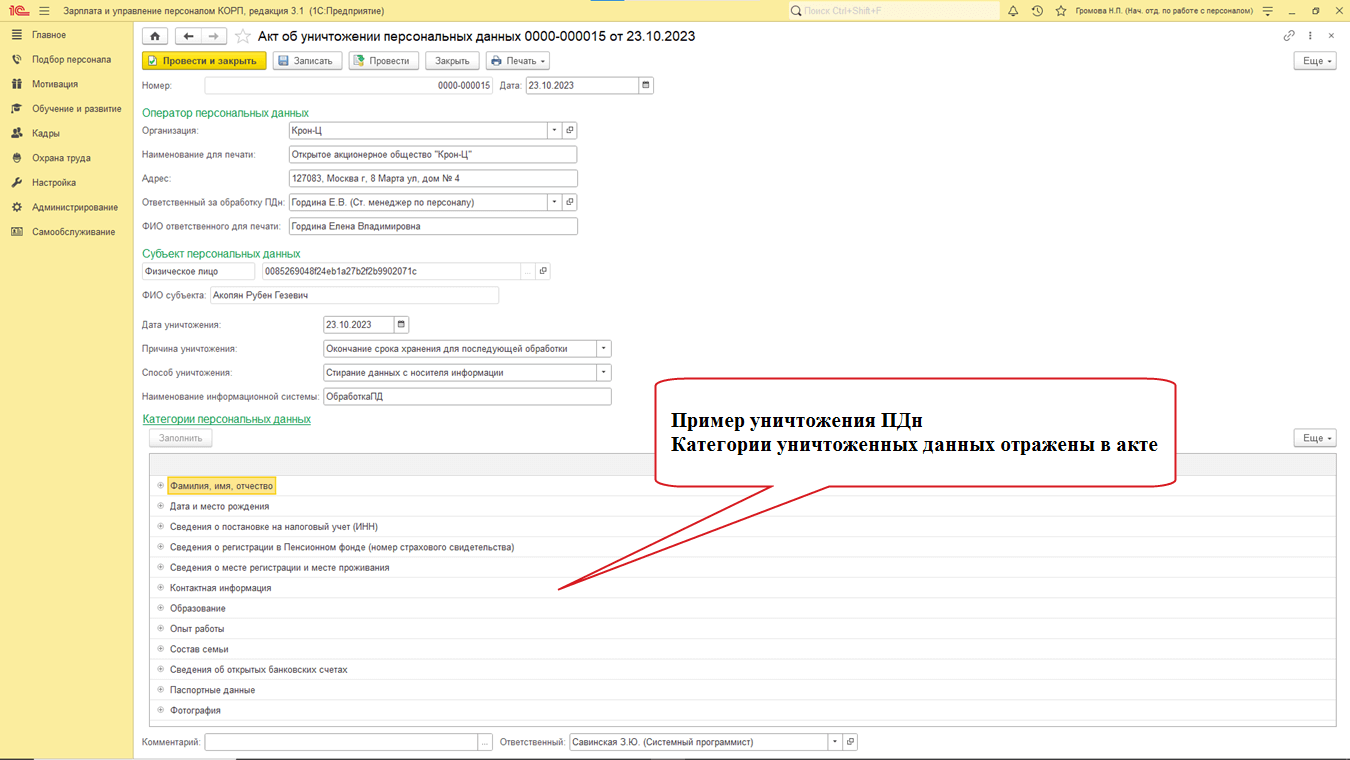Click Провести и закрыть button
Screen dimensions: 1350x760
tap(204, 61)
